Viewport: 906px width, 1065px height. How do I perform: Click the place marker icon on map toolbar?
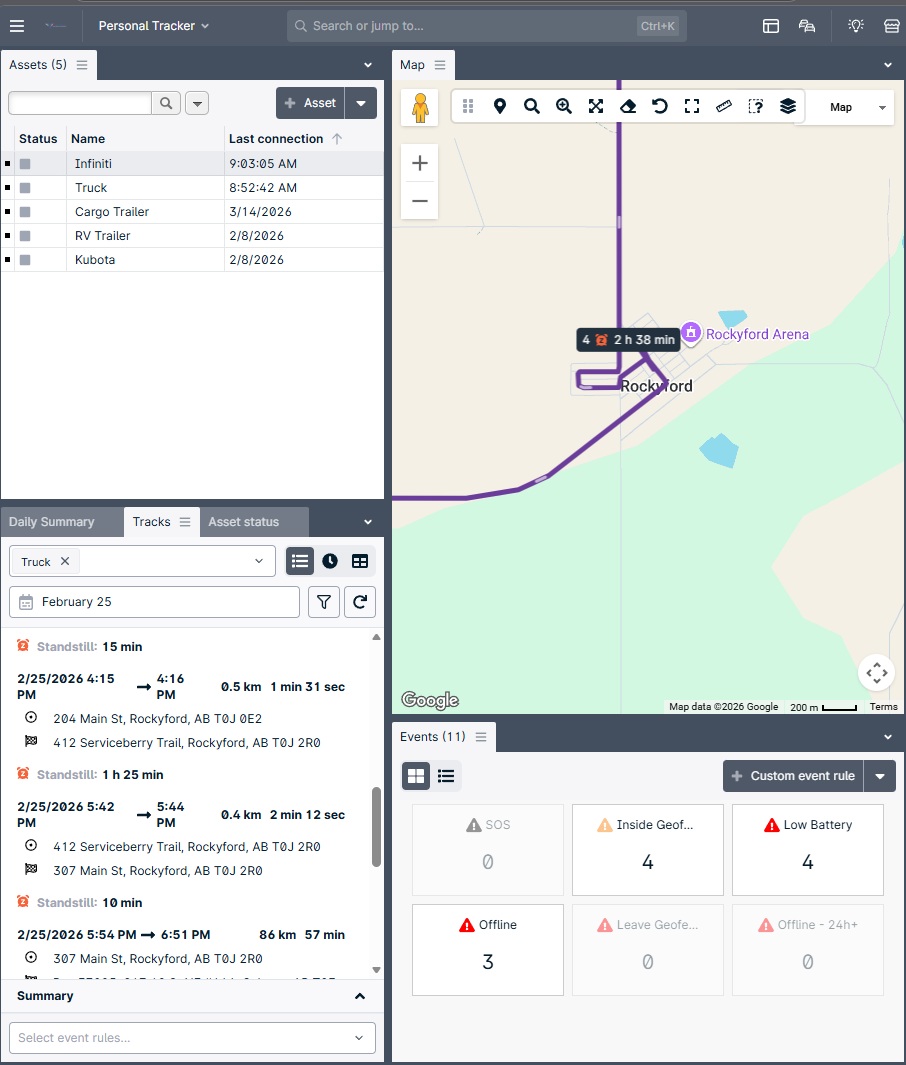(500, 105)
